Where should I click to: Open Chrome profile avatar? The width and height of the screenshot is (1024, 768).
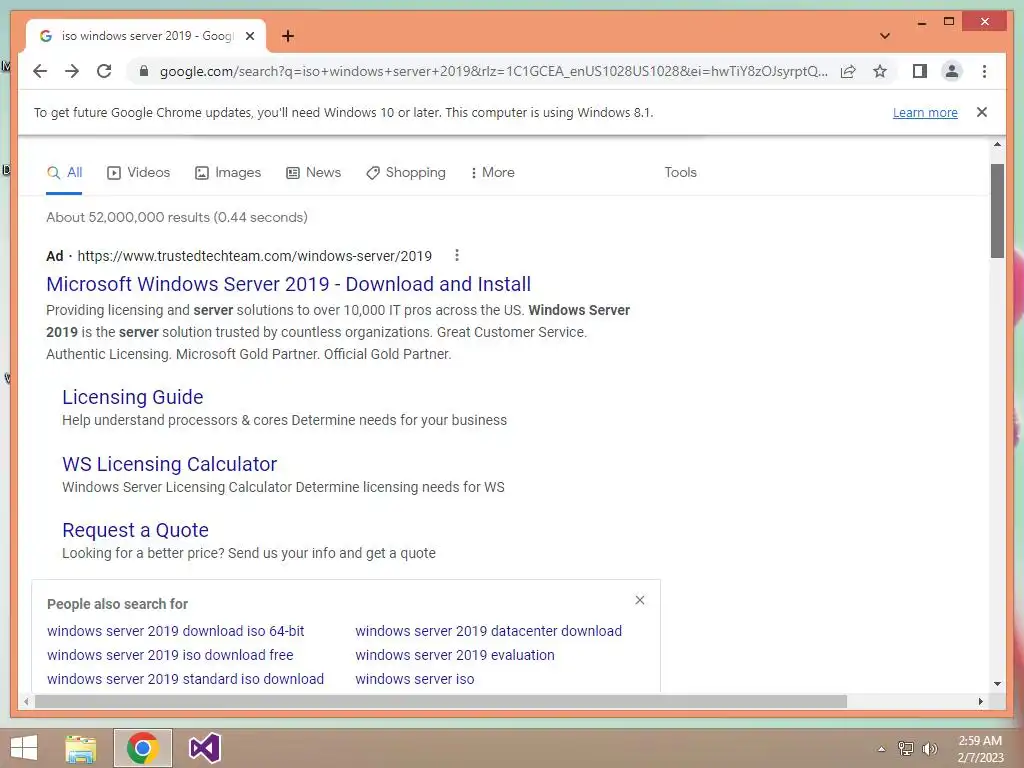(952, 71)
